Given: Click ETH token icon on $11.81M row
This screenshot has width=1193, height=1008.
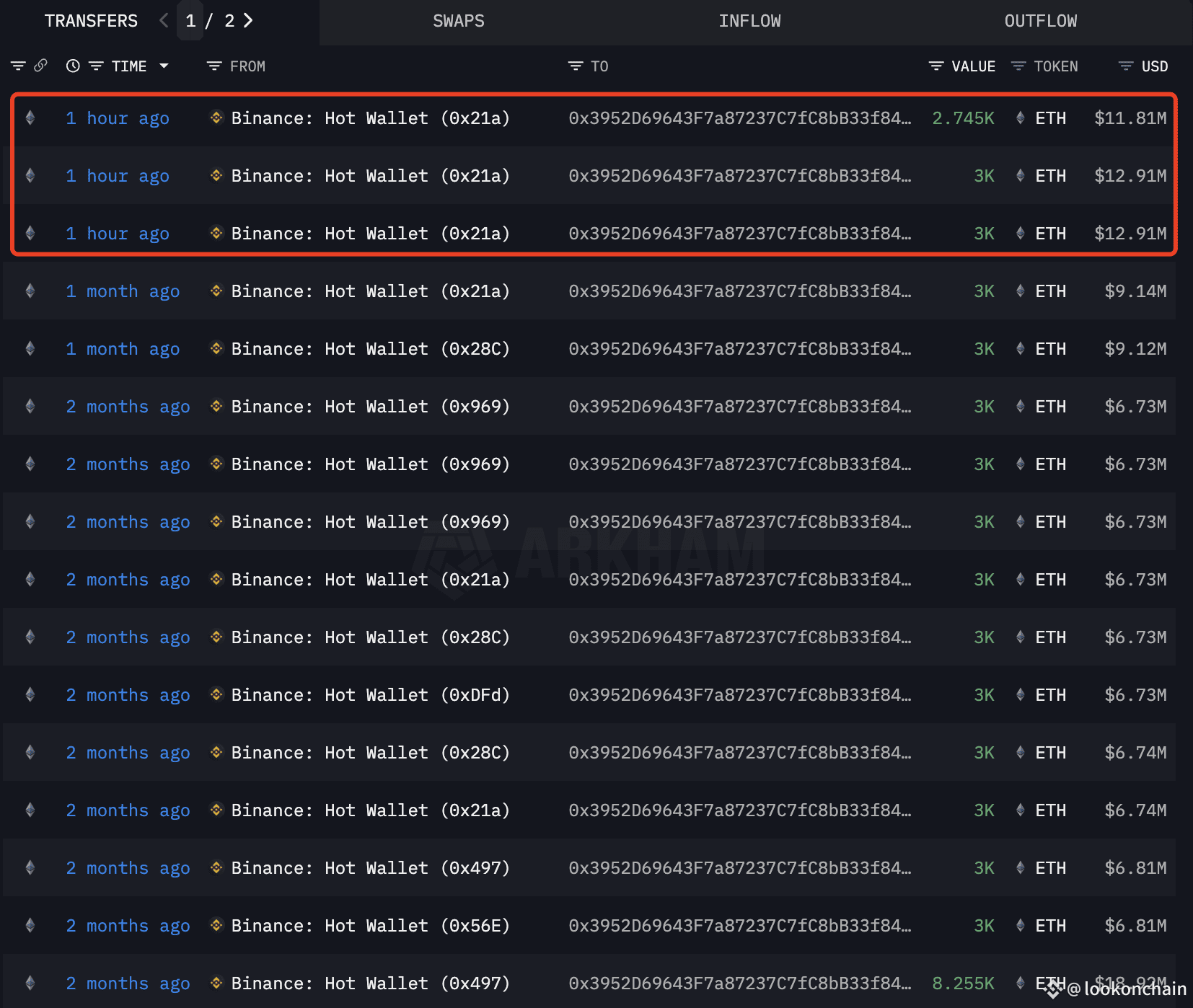Looking at the screenshot, I should 1020,118.
